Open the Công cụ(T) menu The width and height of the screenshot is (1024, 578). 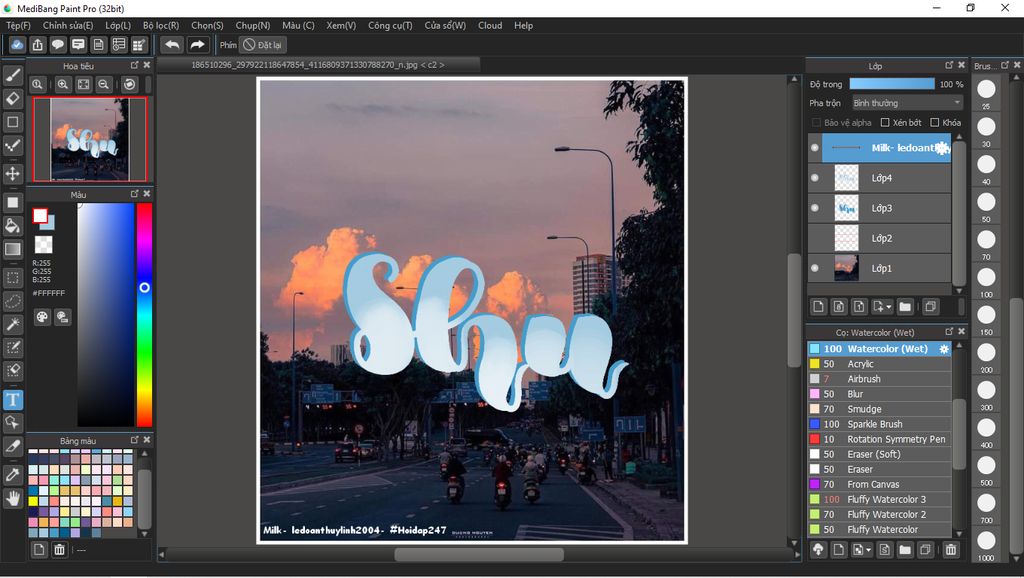click(x=390, y=25)
